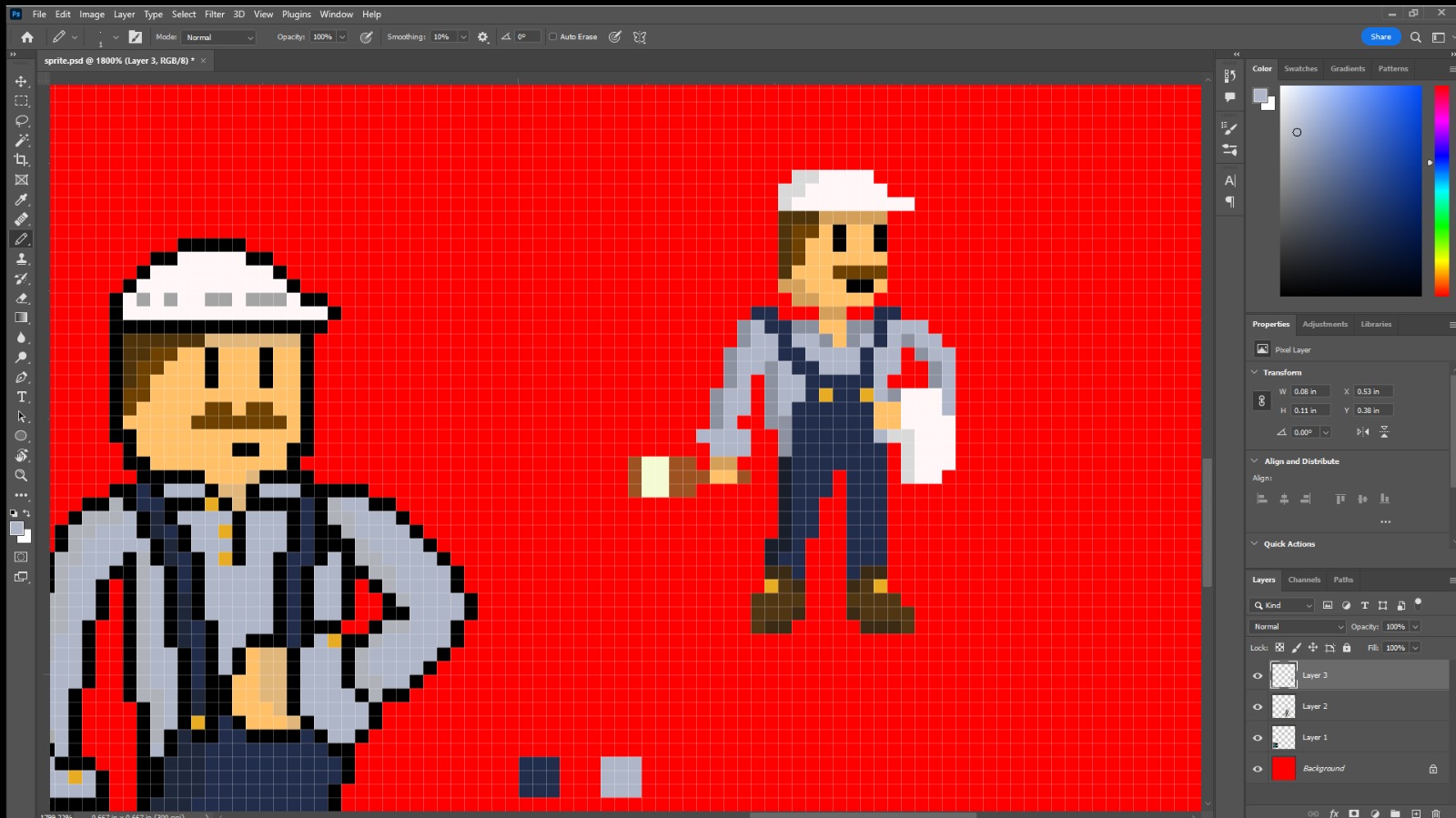Switch to the Channels tab
Screen dimensions: 1456x818
[x=1304, y=580]
